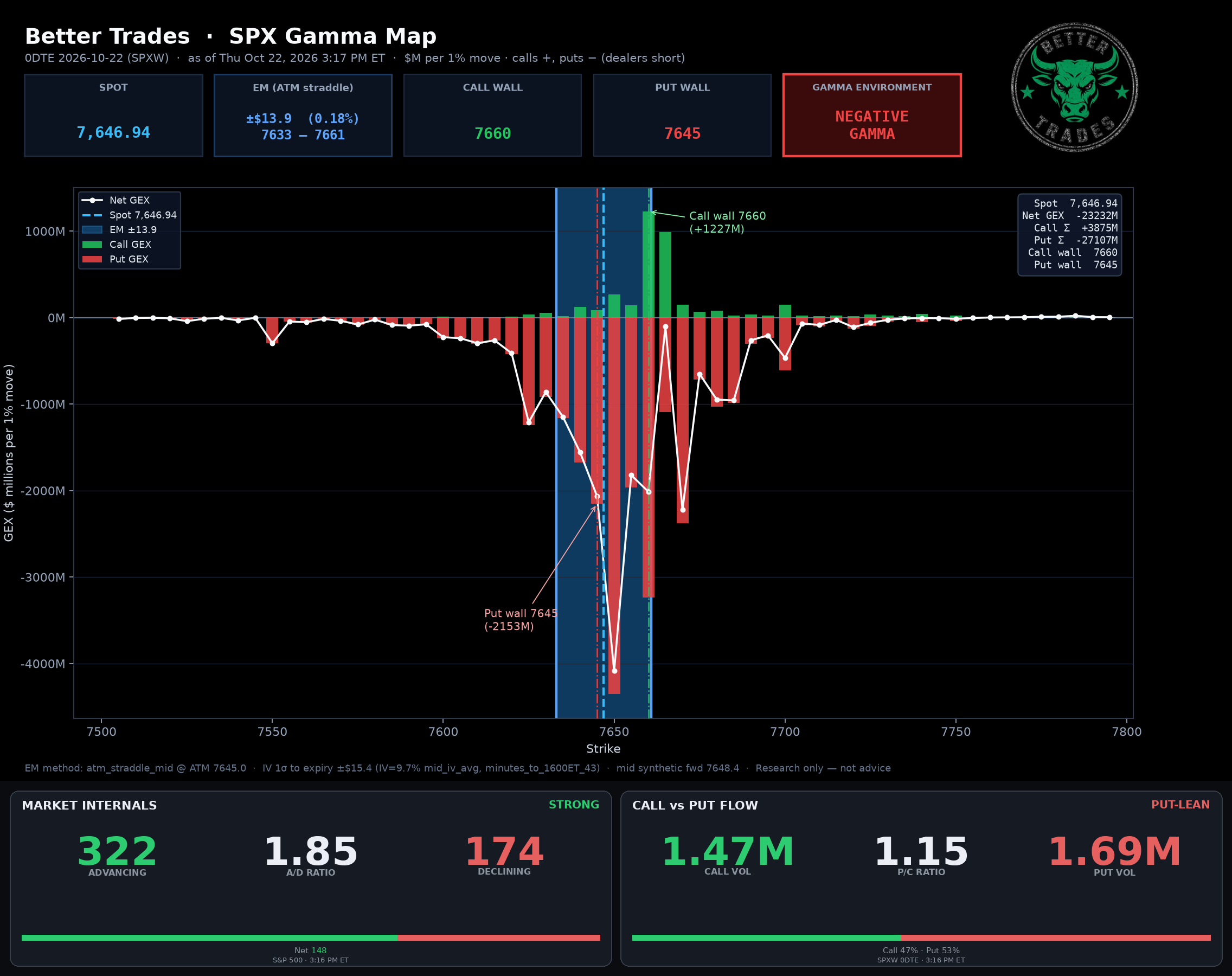Click the Better Trades bull logo
This screenshot has height=976, width=1232.
[x=1074, y=87]
